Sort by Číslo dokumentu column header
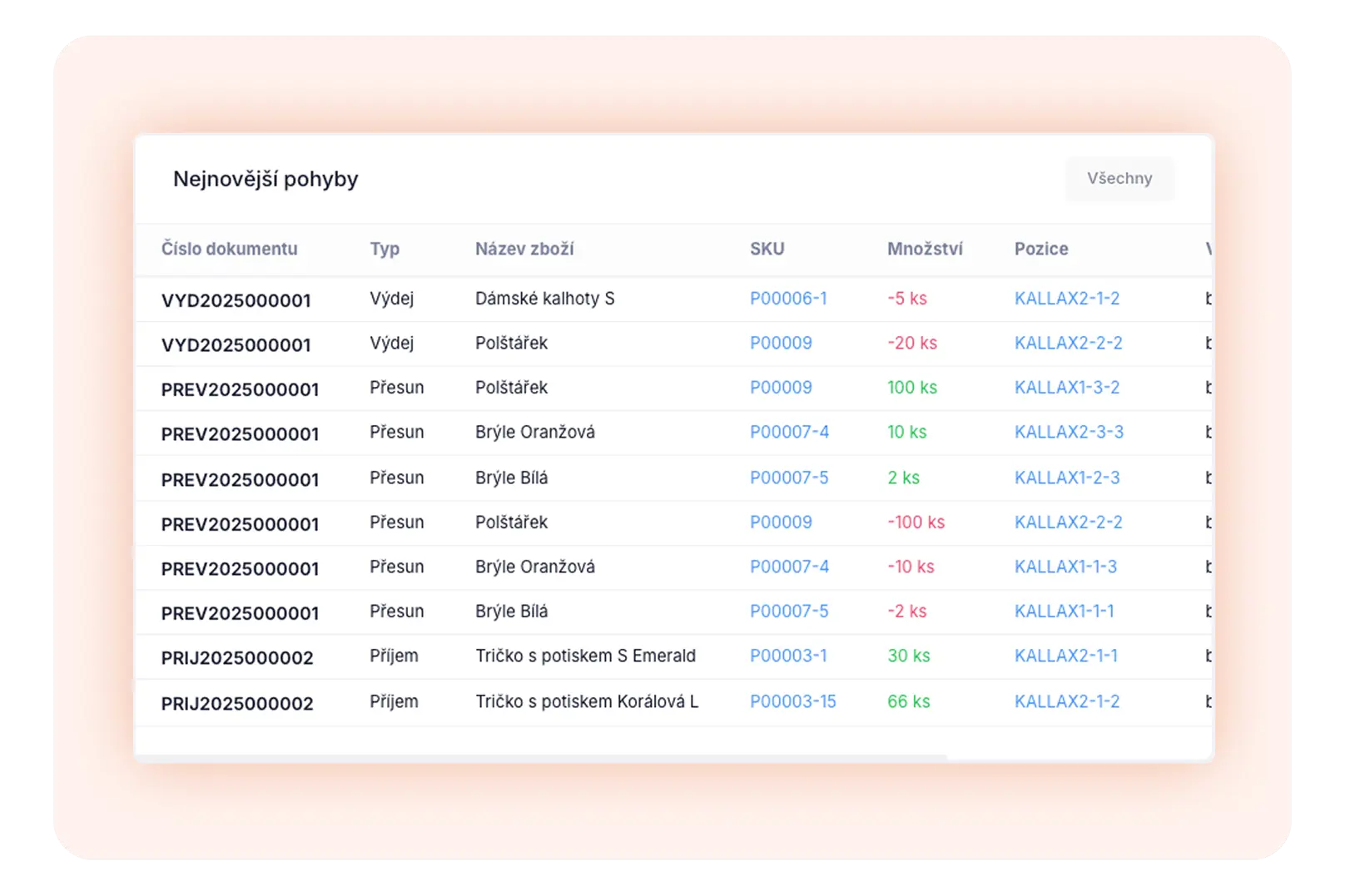 pos(229,249)
